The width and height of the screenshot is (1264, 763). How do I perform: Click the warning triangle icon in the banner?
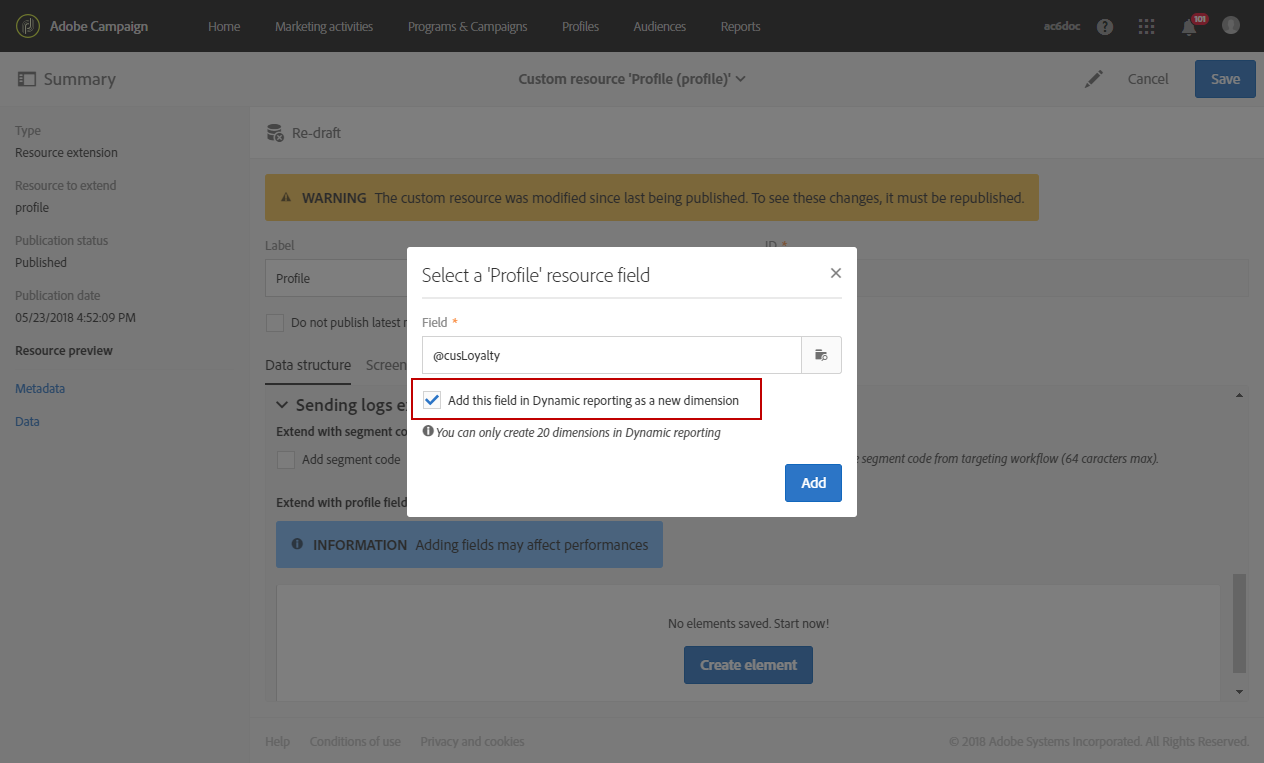click(287, 198)
